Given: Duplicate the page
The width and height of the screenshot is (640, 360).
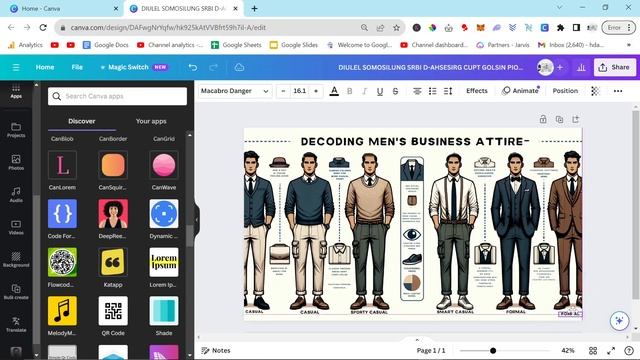Looking at the screenshot, I should click(559, 120).
